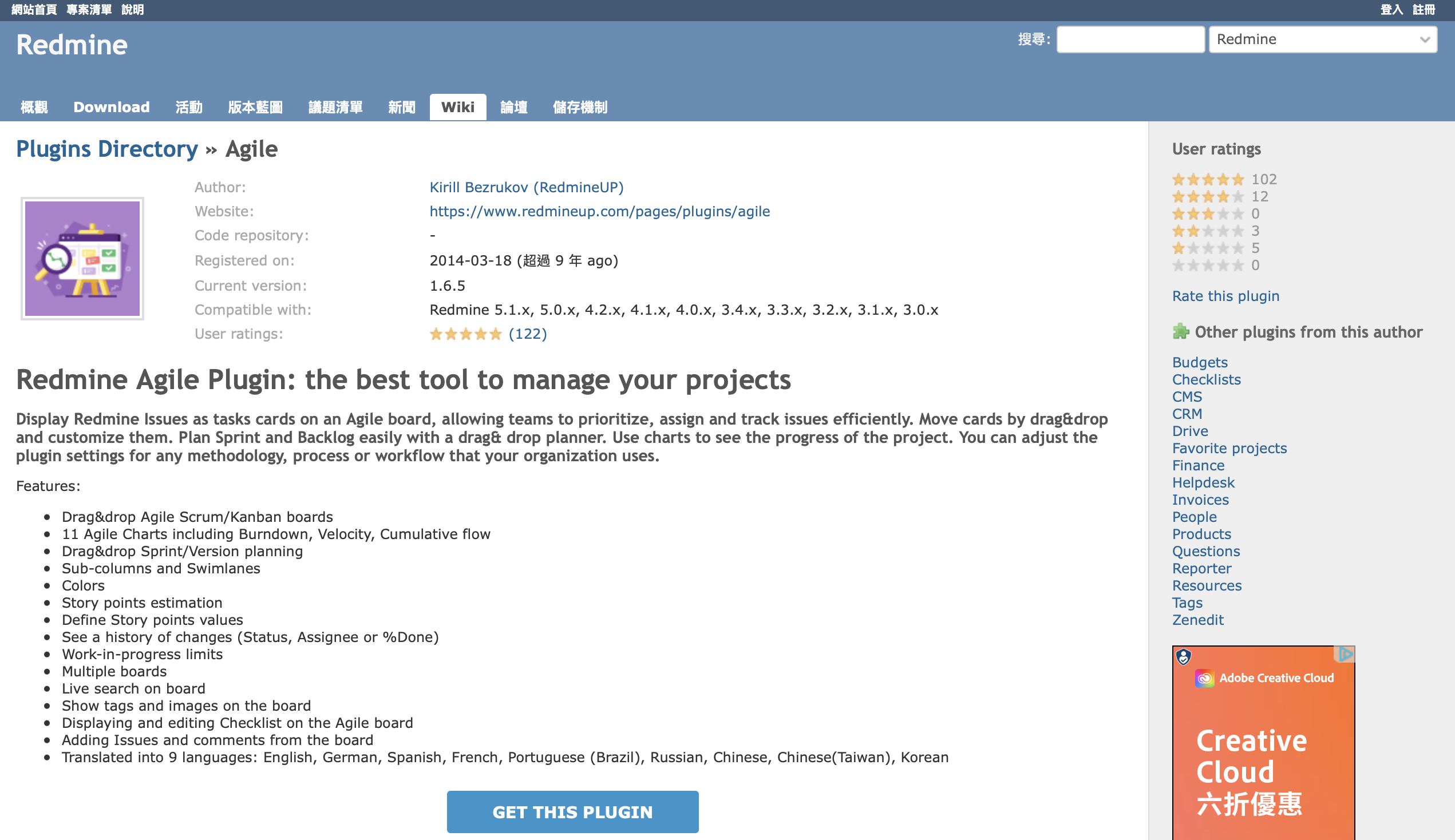The image size is (1455, 840).
Task: Click into the search input field
Action: click(x=1130, y=39)
